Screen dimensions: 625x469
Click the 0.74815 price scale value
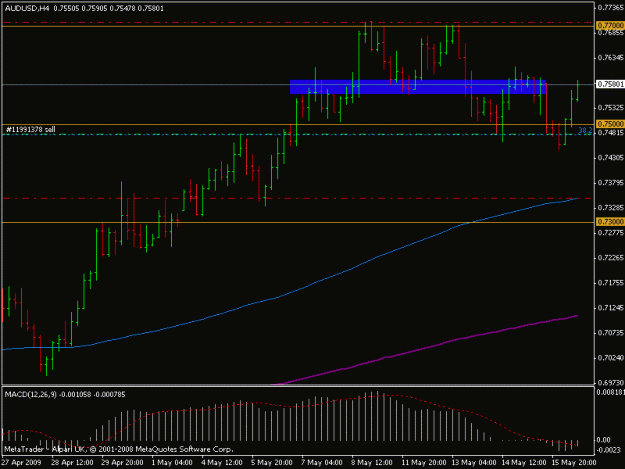click(610, 133)
